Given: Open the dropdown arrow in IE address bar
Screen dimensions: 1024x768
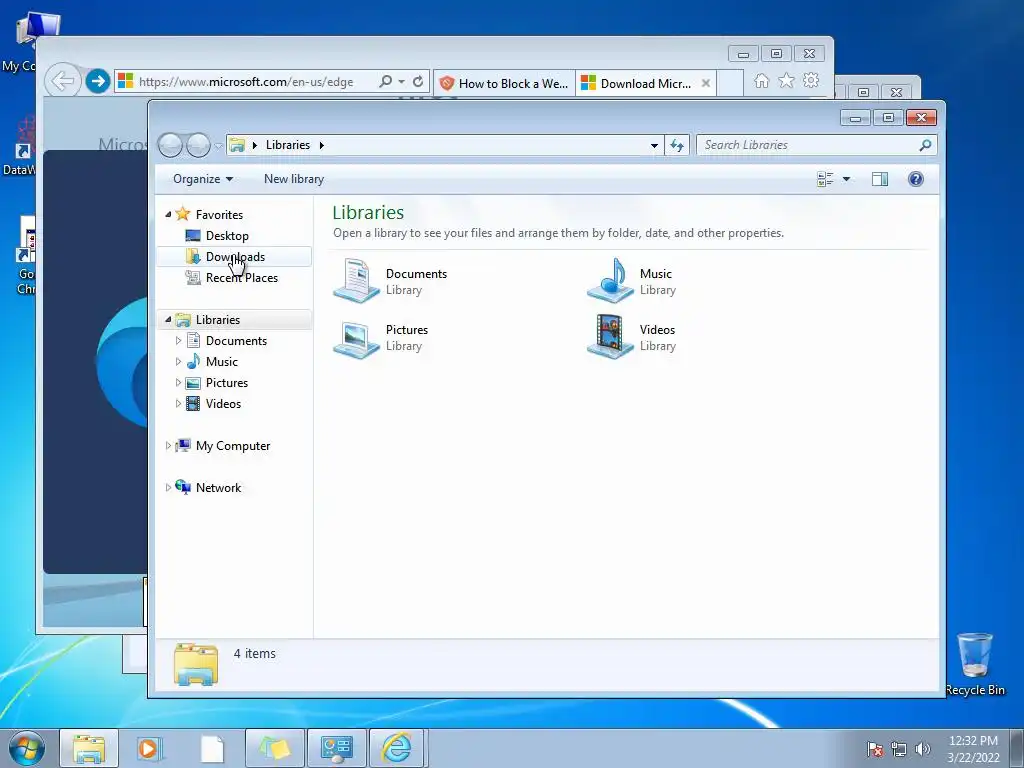Looking at the screenshot, I should coord(402,82).
